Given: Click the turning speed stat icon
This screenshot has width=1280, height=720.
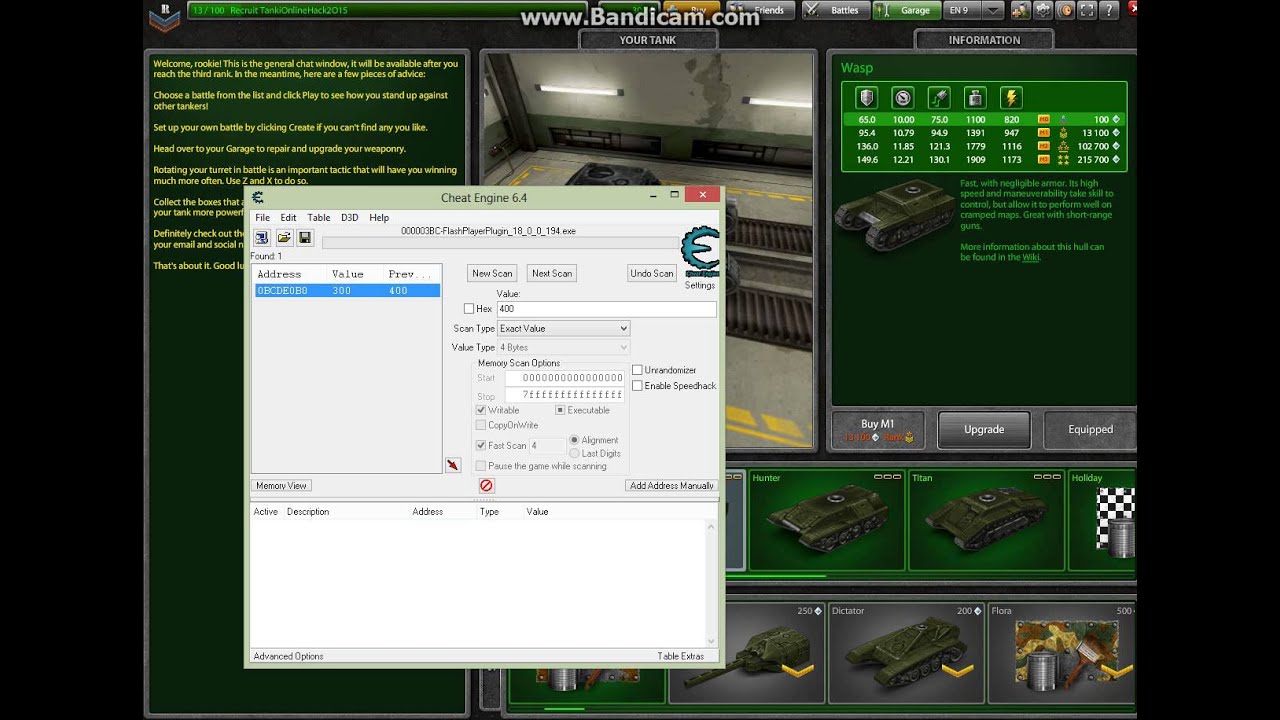Looking at the screenshot, I should pyautogui.click(x=939, y=98).
